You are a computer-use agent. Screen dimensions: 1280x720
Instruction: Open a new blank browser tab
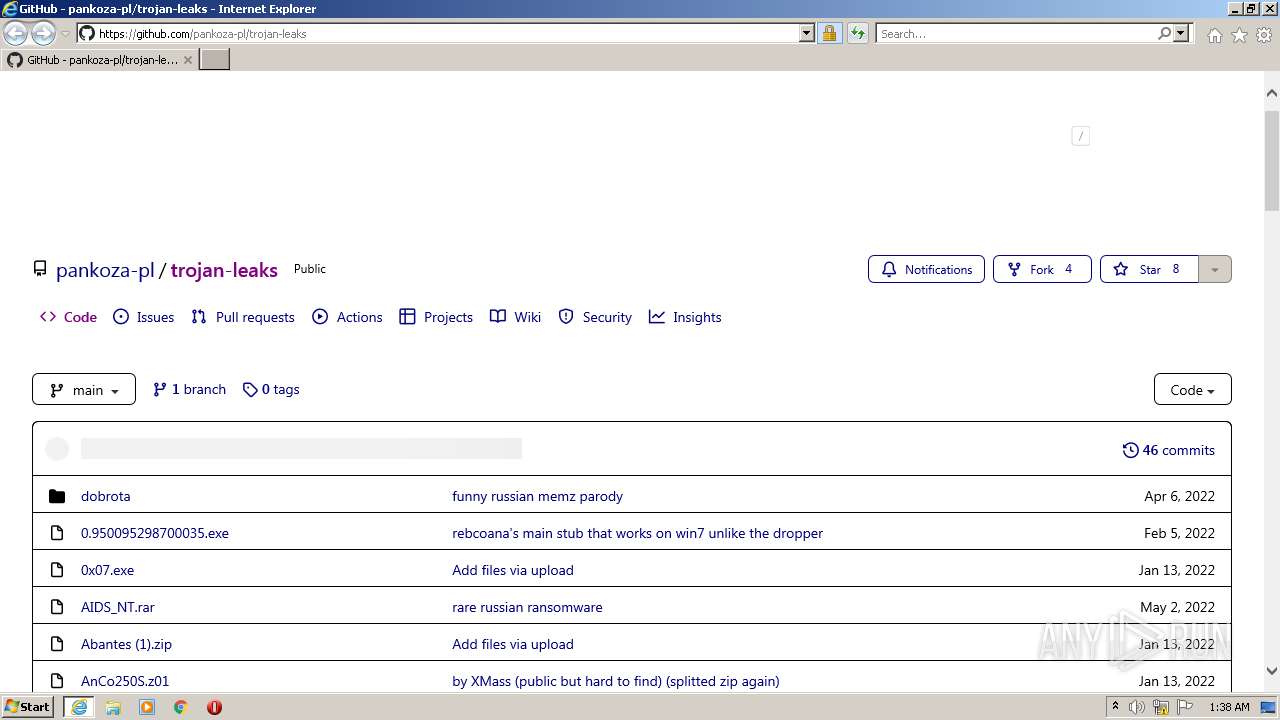click(215, 60)
